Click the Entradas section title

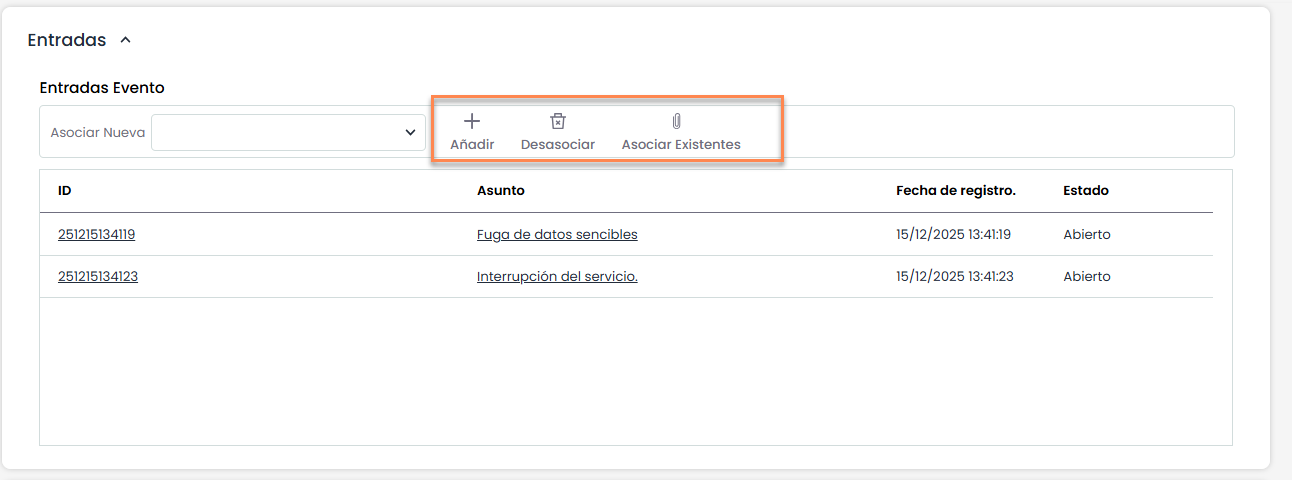(x=67, y=41)
